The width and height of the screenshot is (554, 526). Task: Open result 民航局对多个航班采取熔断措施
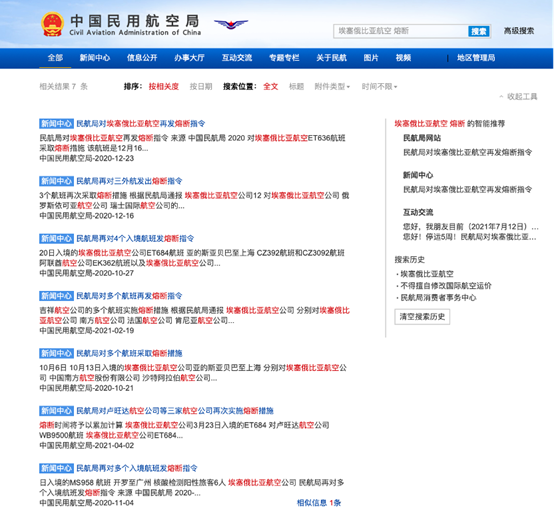point(129,353)
